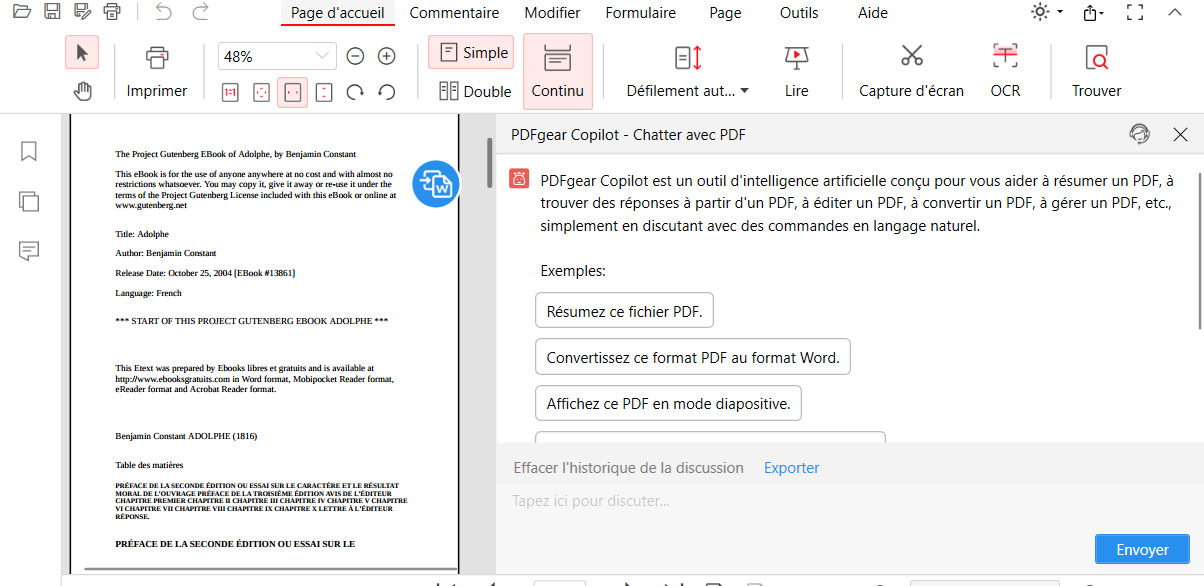Launch the Trouver search tool
Screen dimensions: 1204x586
pos(1096,68)
